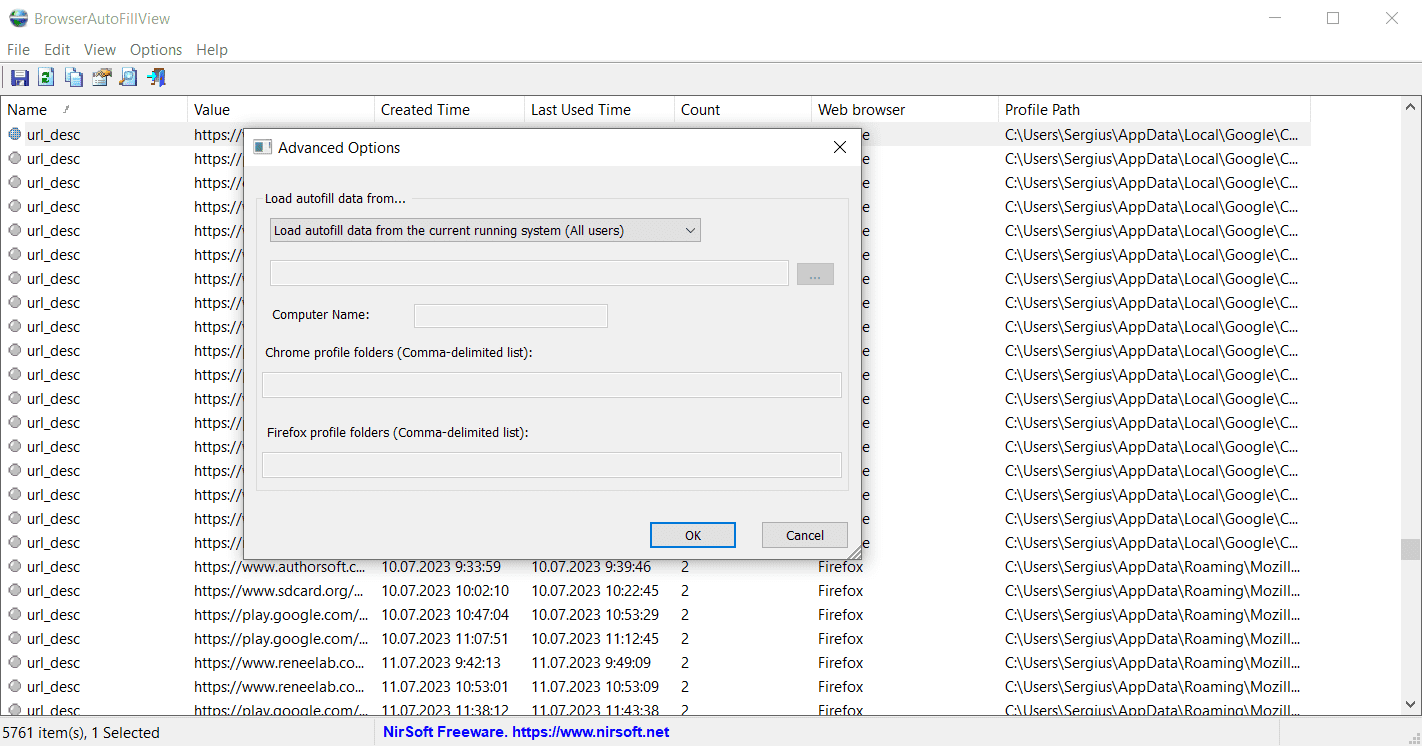Screen dimensions: 1422x746
Task: Sort by the Profile Path column header
Action: (1155, 110)
